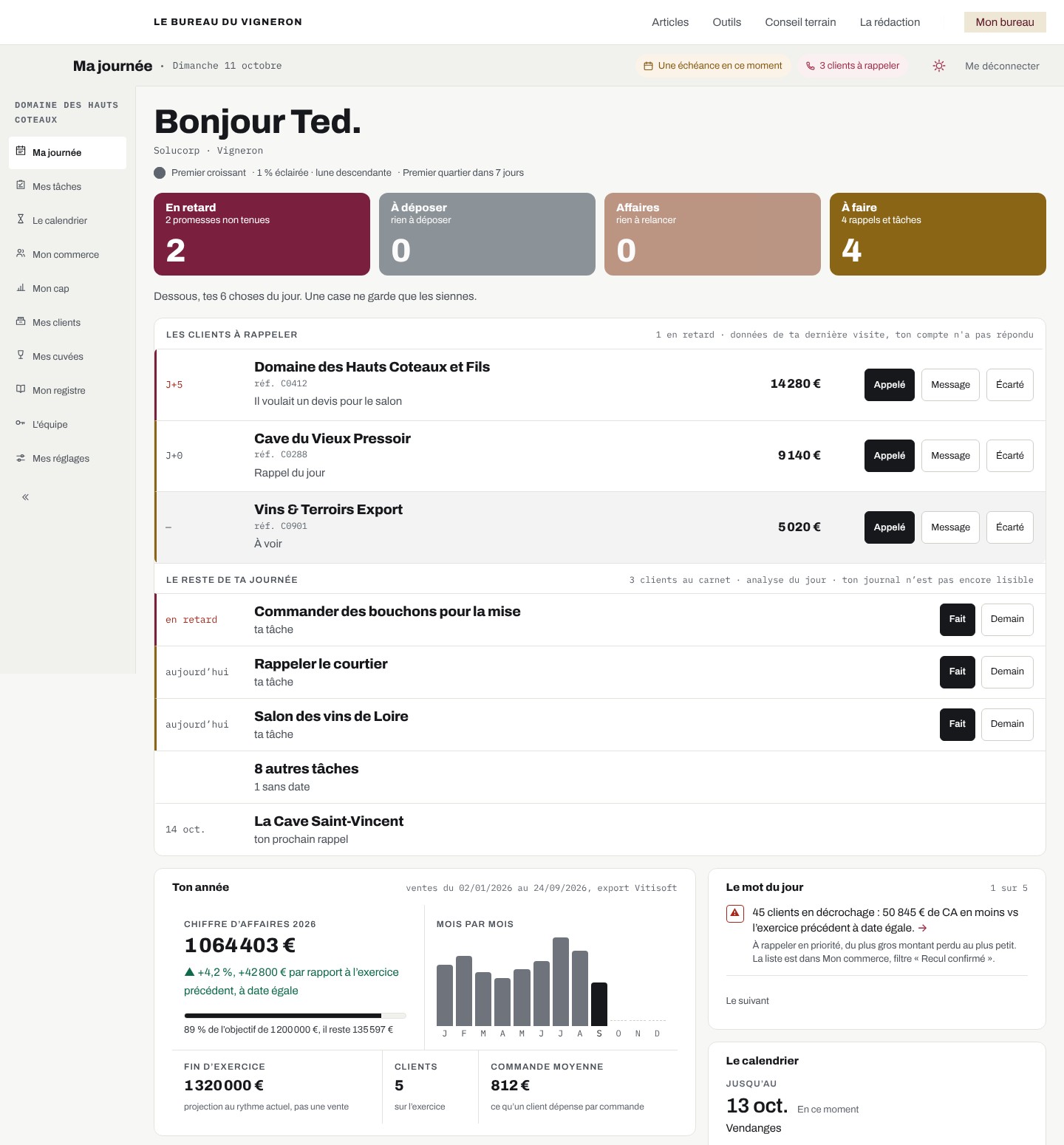Viewport: 1064px width, 1145px height.
Task: Open La rédaction in top navigation
Action: click(890, 22)
